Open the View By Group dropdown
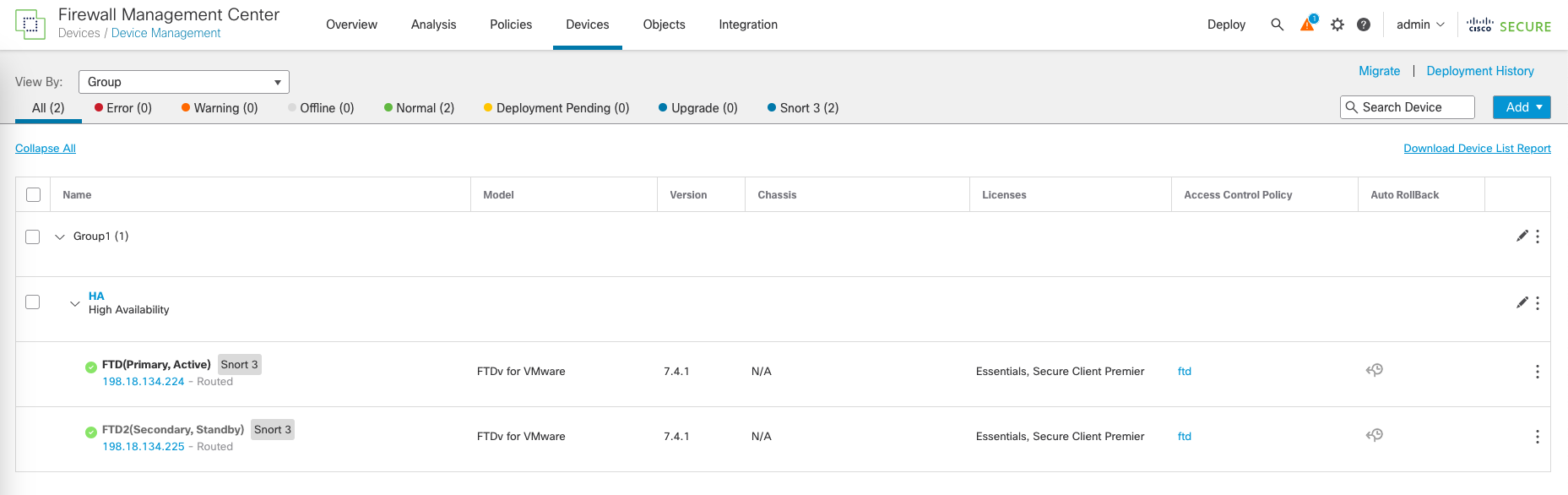Screen dimensions: 1568x495 pos(184,82)
